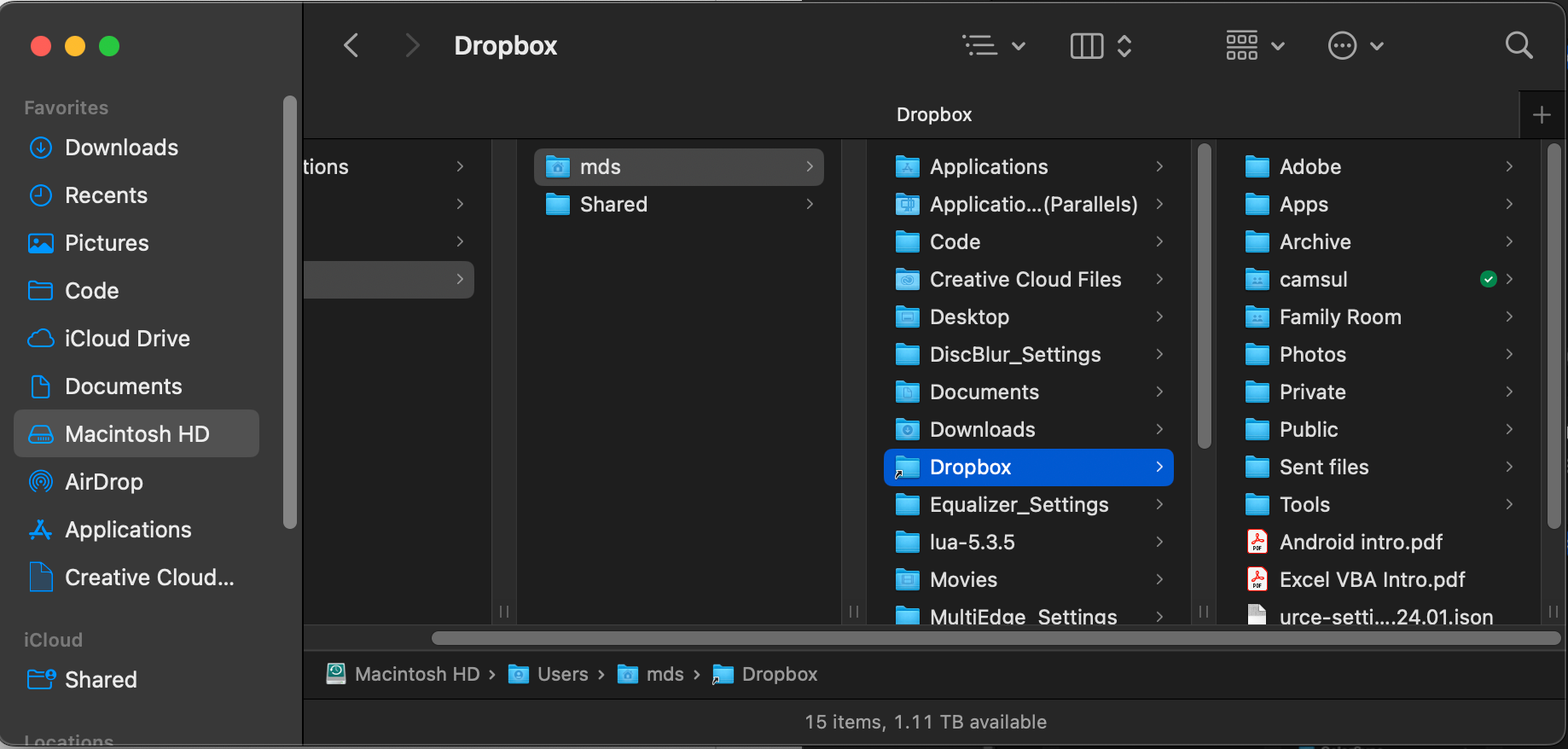The image size is (1568, 749).
Task: Select the Movies folder
Action: point(1029,580)
